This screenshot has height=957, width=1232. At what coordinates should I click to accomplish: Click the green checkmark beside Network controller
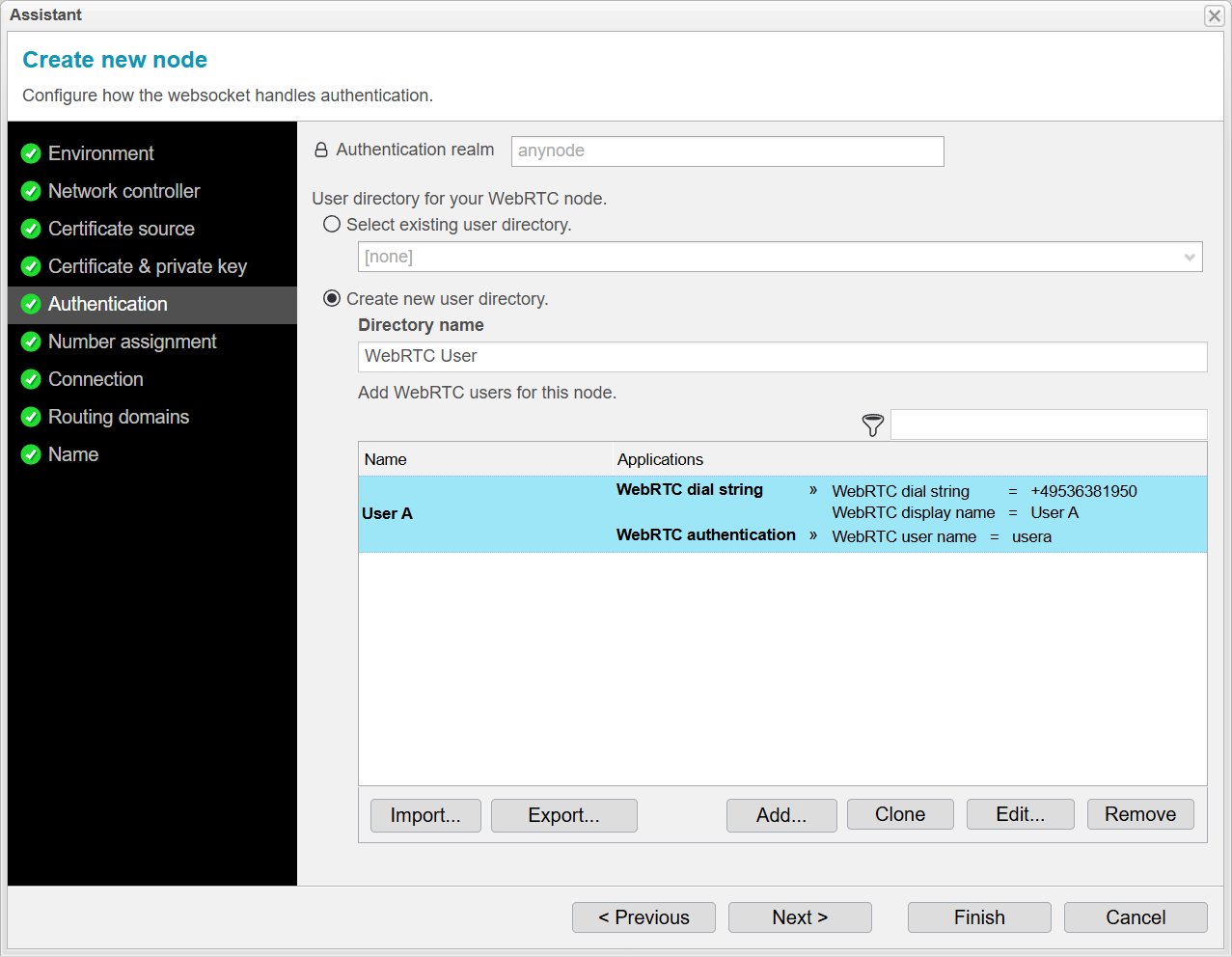(30, 190)
